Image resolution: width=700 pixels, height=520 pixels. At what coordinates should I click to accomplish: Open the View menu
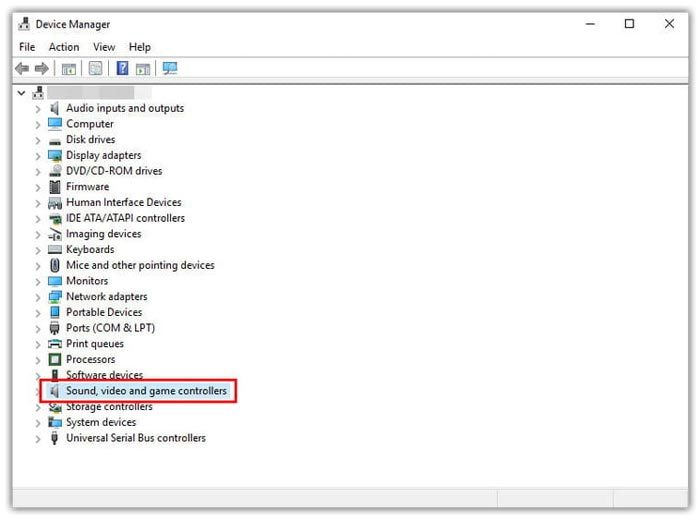coord(104,47)
